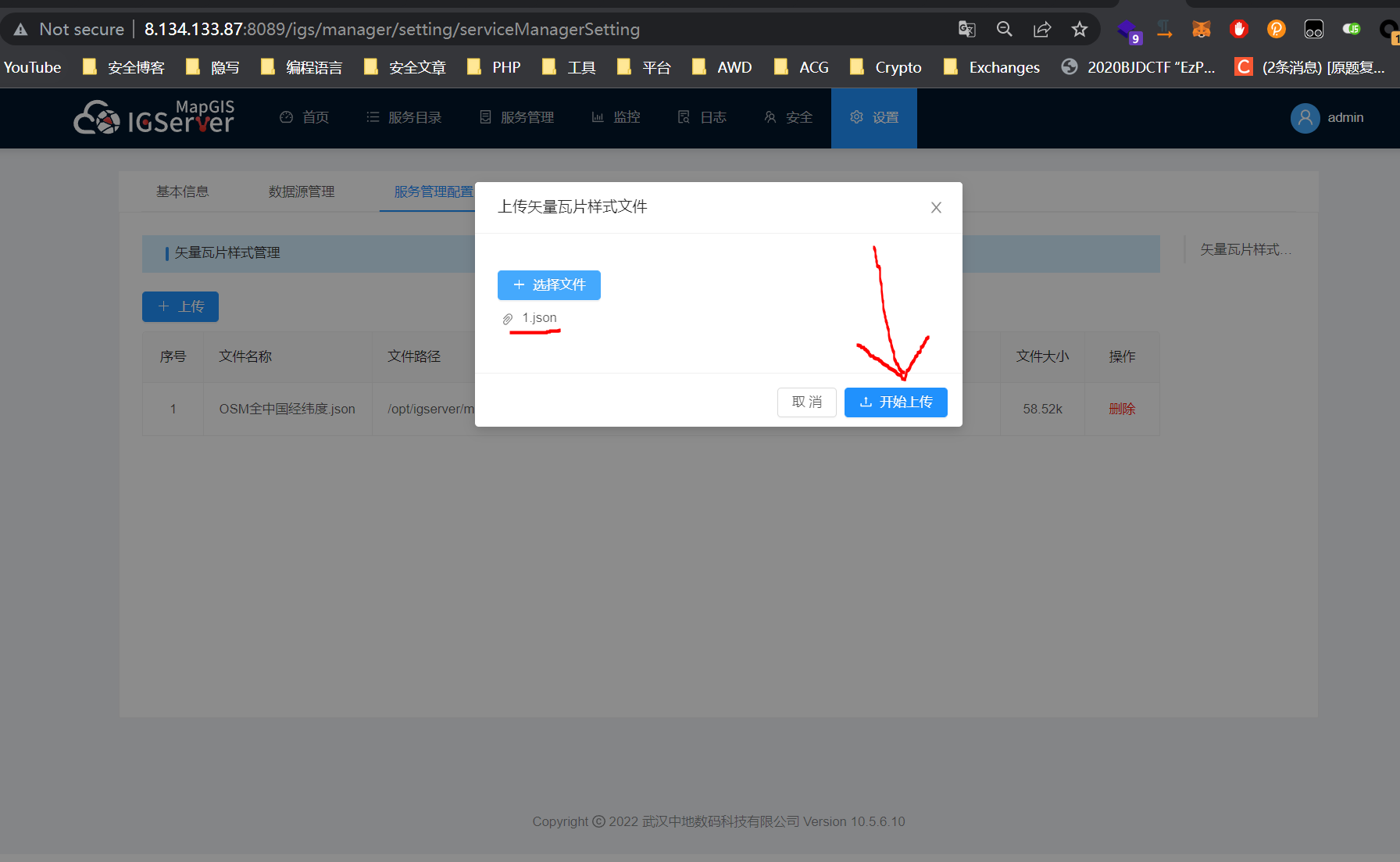This screenshot has width=1400, height=862.
Task: Open the 2020BJDCTF EzP... bookmark
Action: pos(1137,67)
